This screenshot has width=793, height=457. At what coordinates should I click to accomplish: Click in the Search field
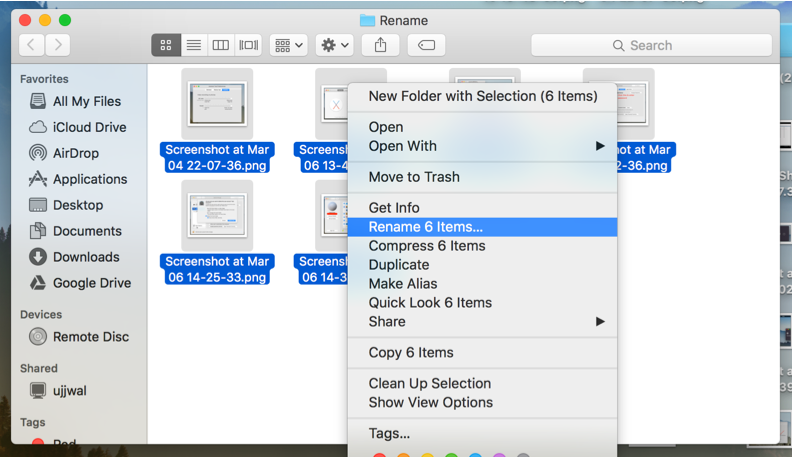pyautogui.click(x=651, y=45)
